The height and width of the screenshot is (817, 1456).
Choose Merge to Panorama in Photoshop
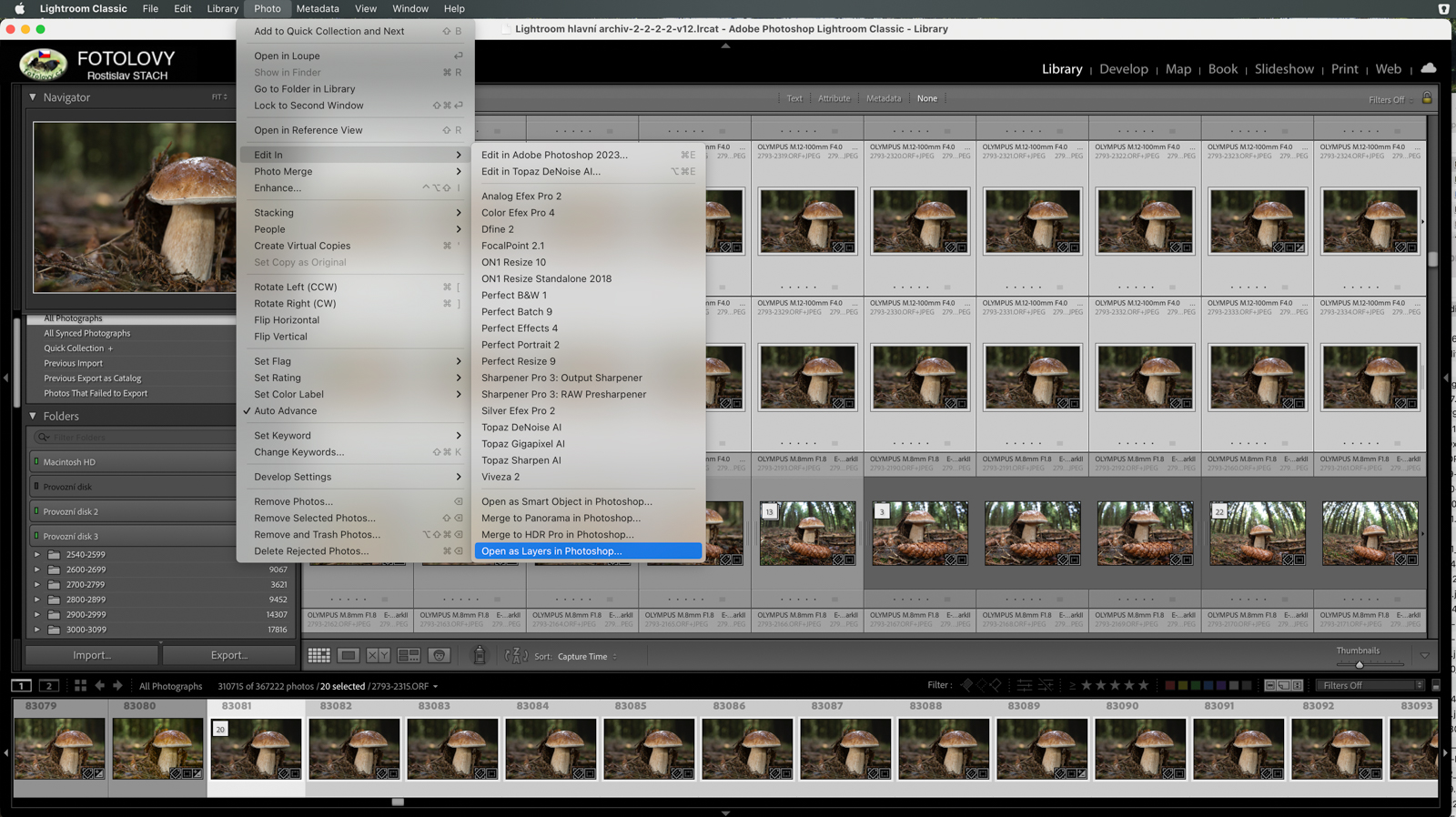click(x=588, y=518)
